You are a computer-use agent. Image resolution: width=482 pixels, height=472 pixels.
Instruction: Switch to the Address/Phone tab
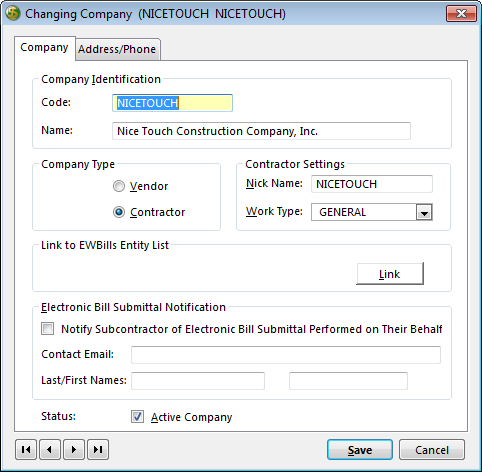117,49
